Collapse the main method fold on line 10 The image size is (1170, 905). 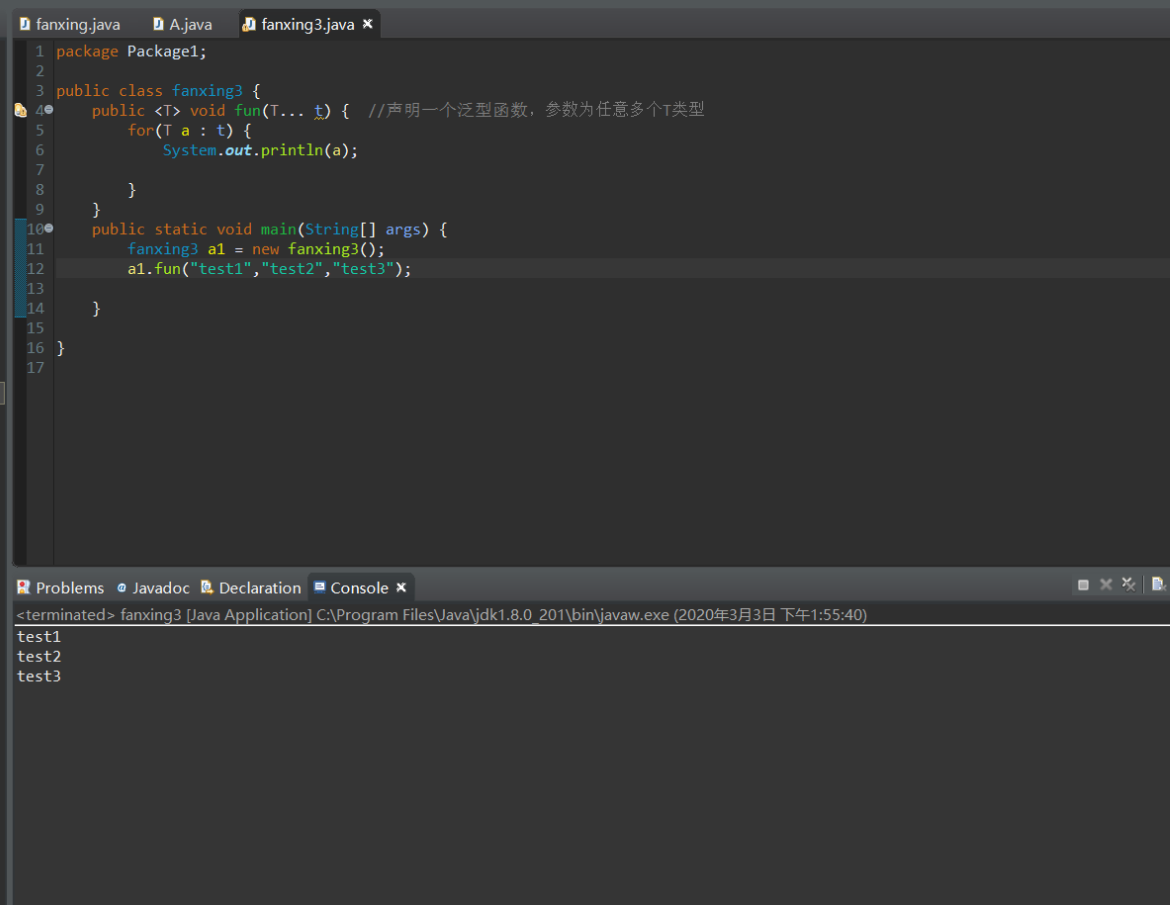(x=49, y=229)
